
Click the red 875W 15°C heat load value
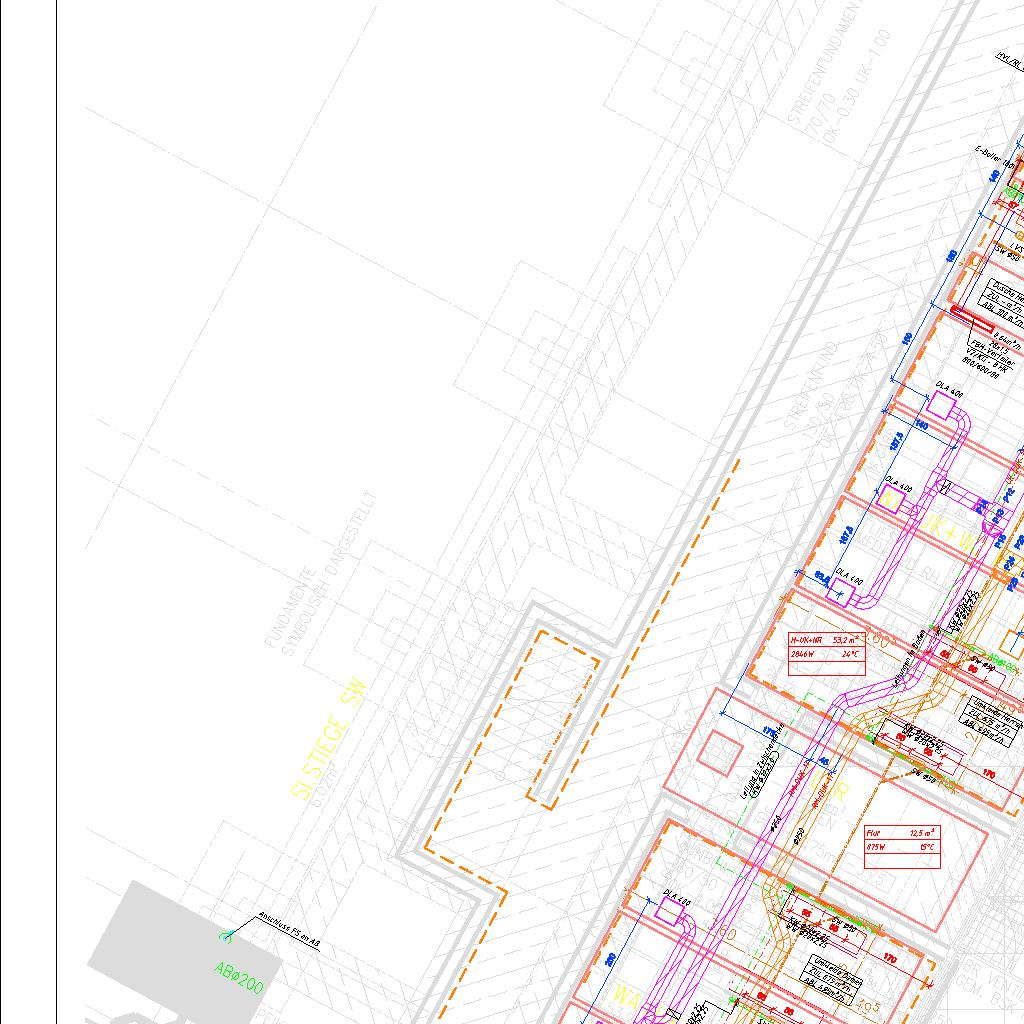(x=902, y=847)
